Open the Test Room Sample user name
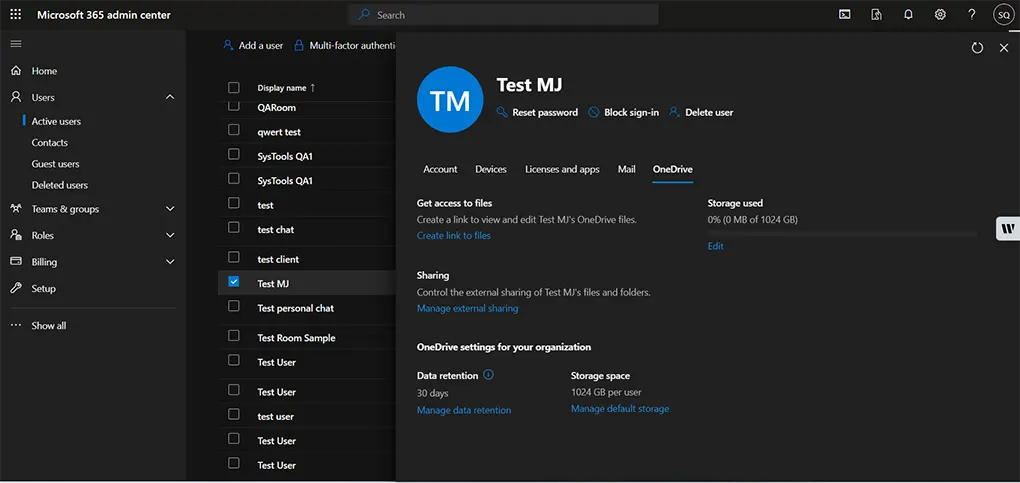 296,338
